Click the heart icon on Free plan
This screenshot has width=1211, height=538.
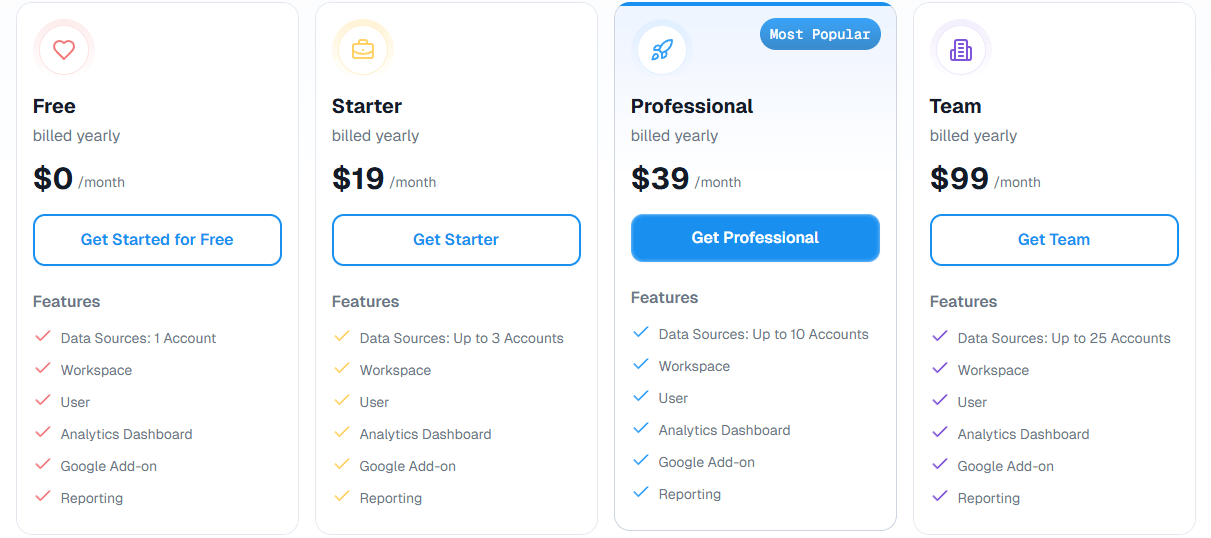[64, 49]
